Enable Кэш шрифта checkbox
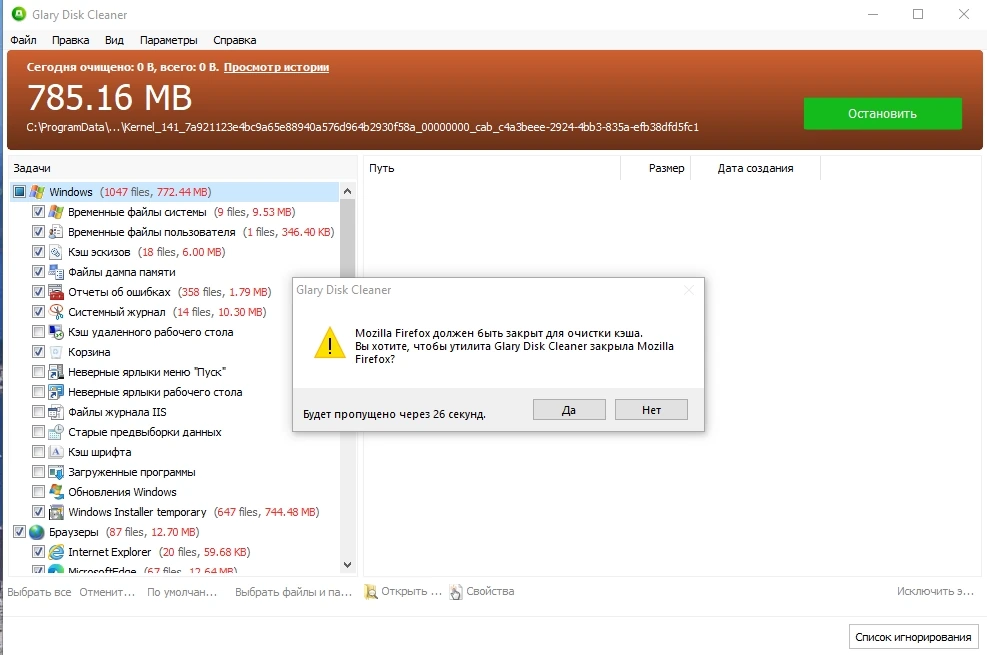 (x=38, y=452)
